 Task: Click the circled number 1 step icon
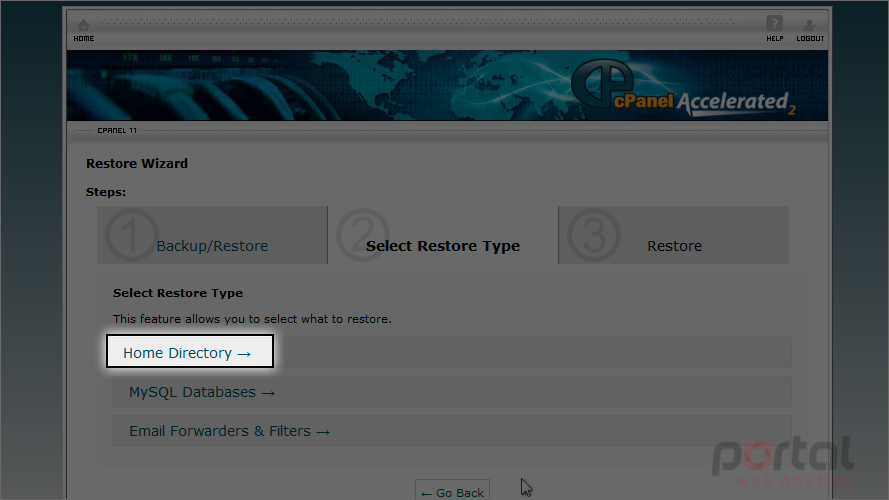pyautogui.click(x=132, y=235)
